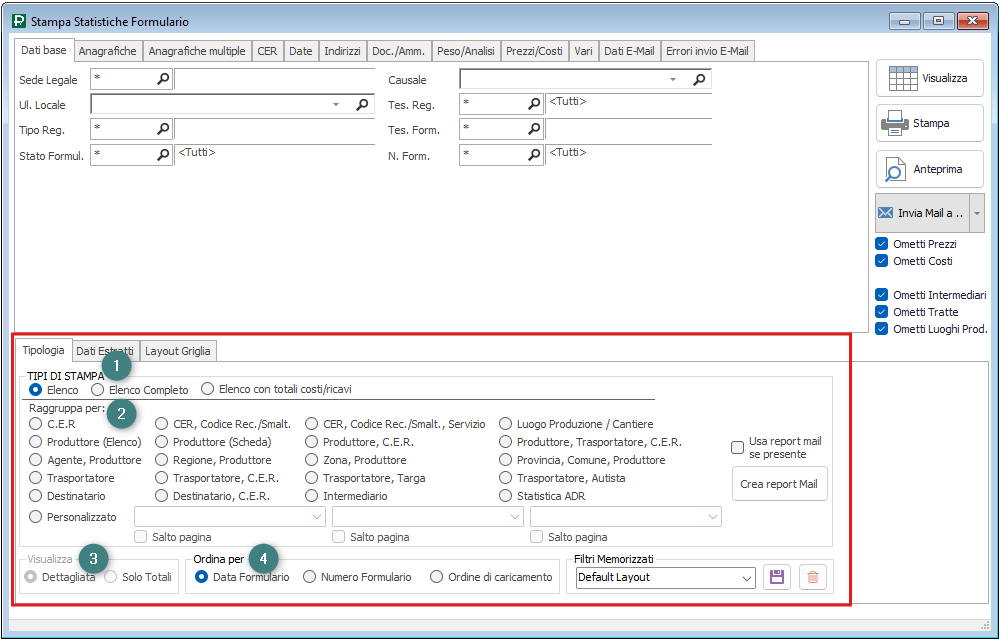Open the Causale lookup magnifier icon

[x=700, y=79]
